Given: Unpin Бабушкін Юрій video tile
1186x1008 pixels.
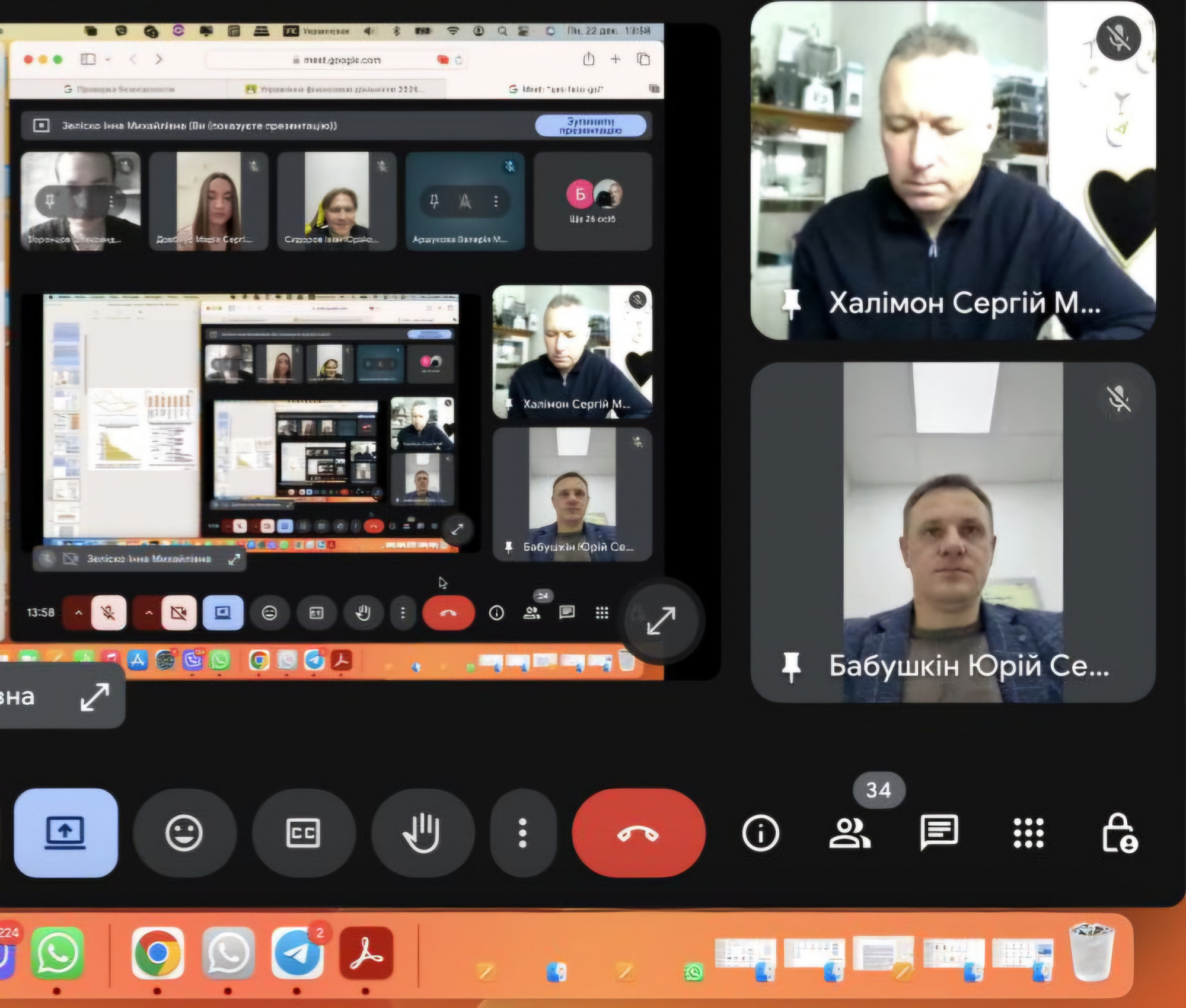Looking at the screenshot, I should (x=791, y=666).
